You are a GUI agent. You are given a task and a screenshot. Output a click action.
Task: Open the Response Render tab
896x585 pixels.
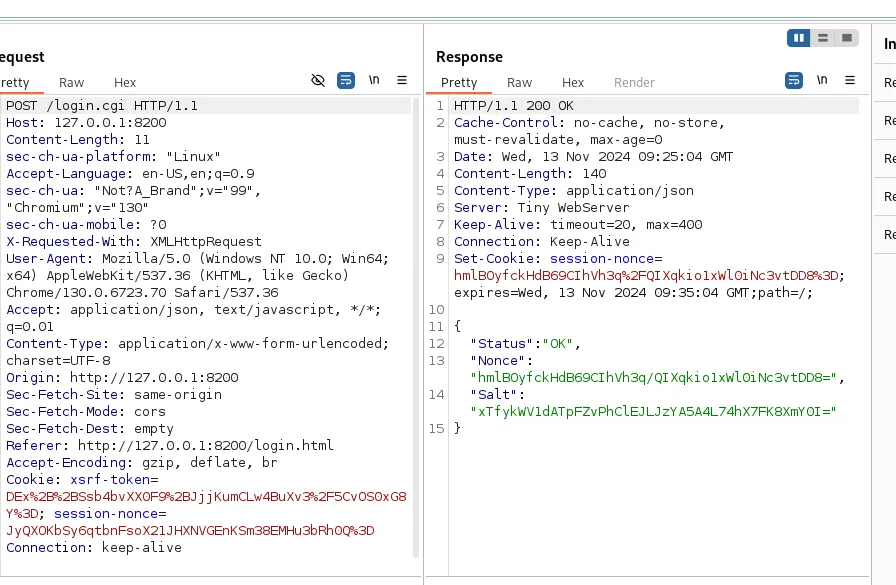[x=634, y=83]
